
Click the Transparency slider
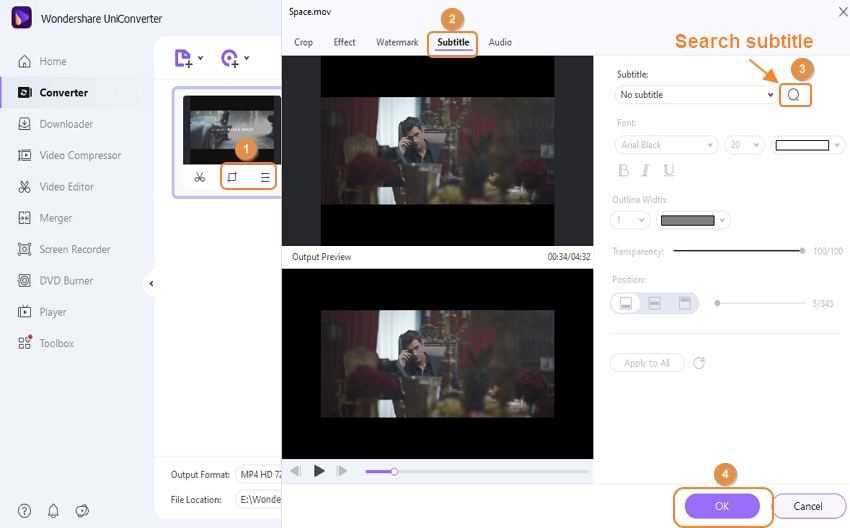click(738, 251)
